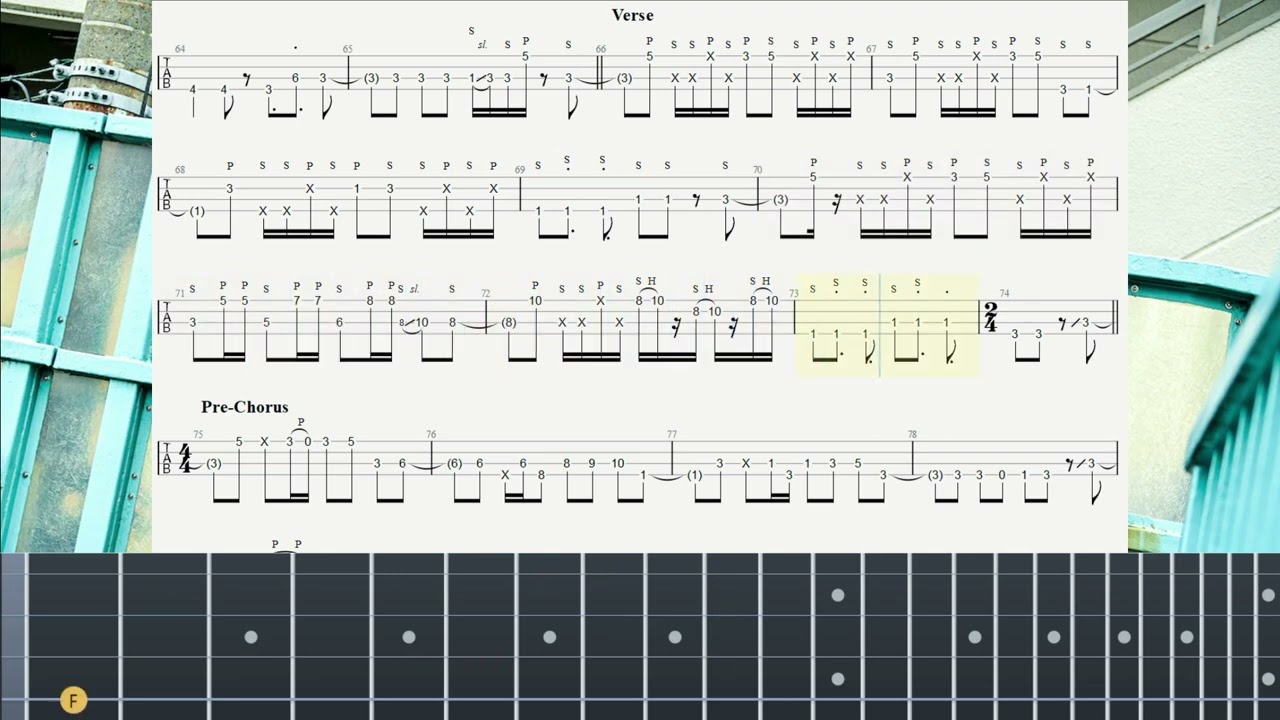Click the TAB clef beside measure 64
The height and width of the screenshot is (720, 1280).
click(167, 73)
